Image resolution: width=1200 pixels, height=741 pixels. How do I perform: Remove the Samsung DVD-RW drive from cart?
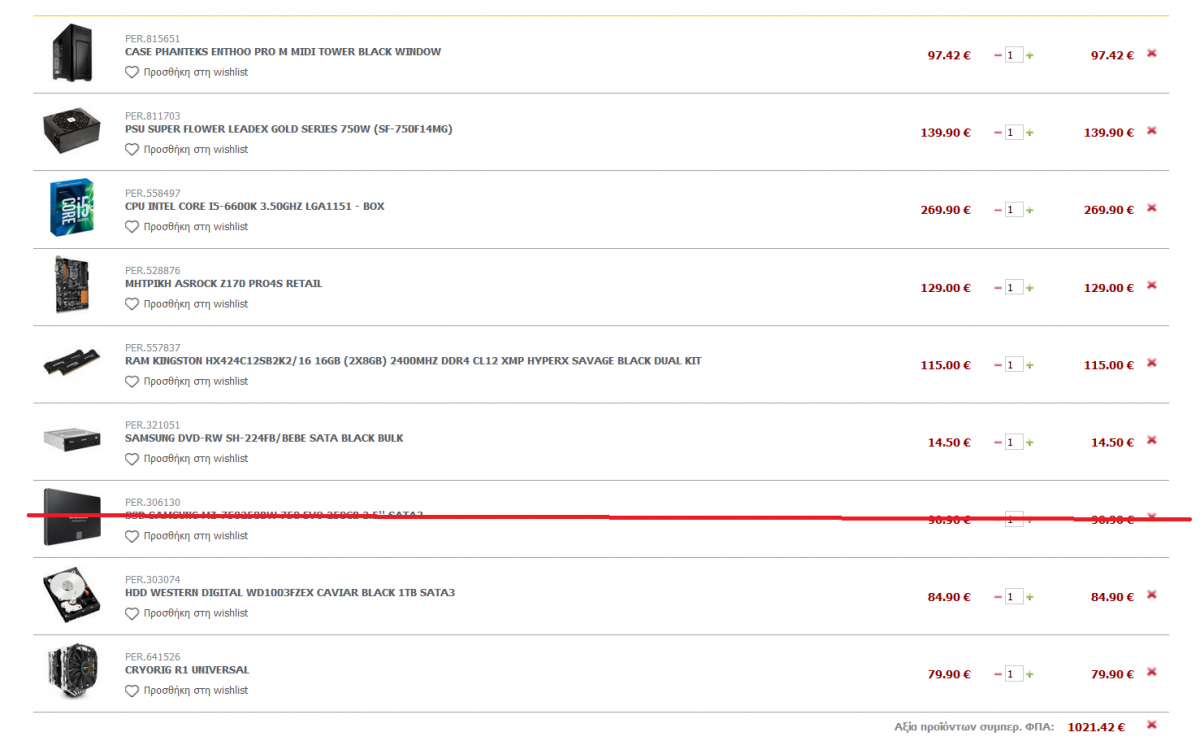point(1151,440)
